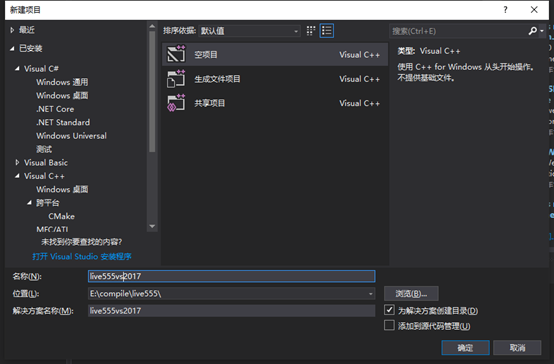Collapse the Visual C++ node

(17, 176)
